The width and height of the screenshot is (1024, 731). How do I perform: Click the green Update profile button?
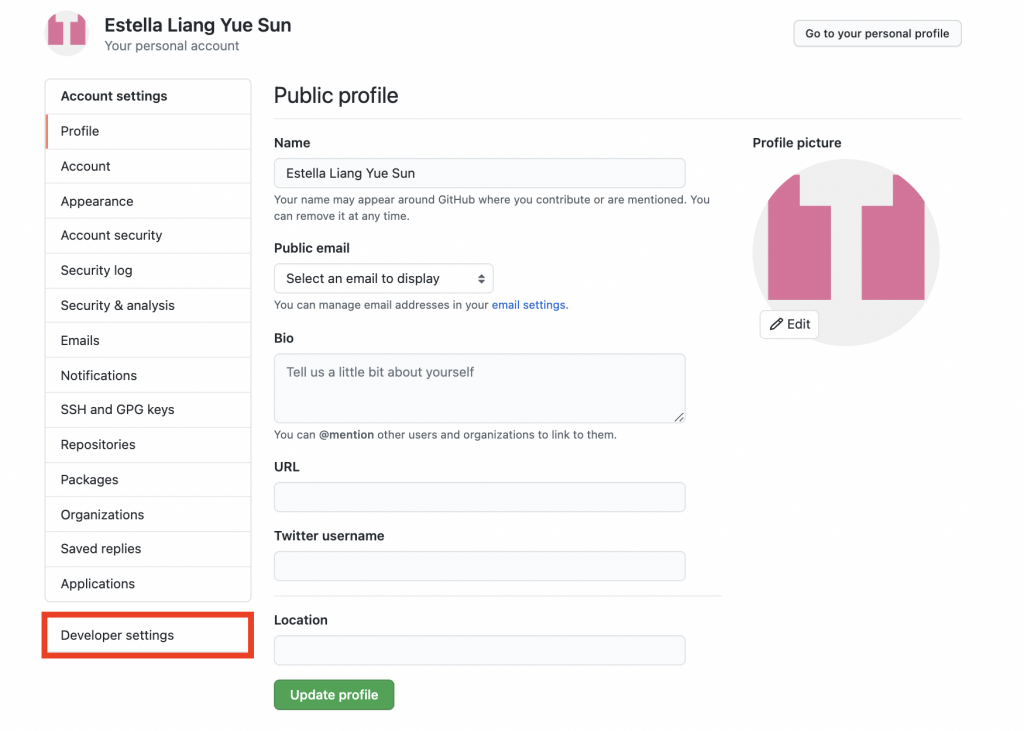[x=334, y=694]
